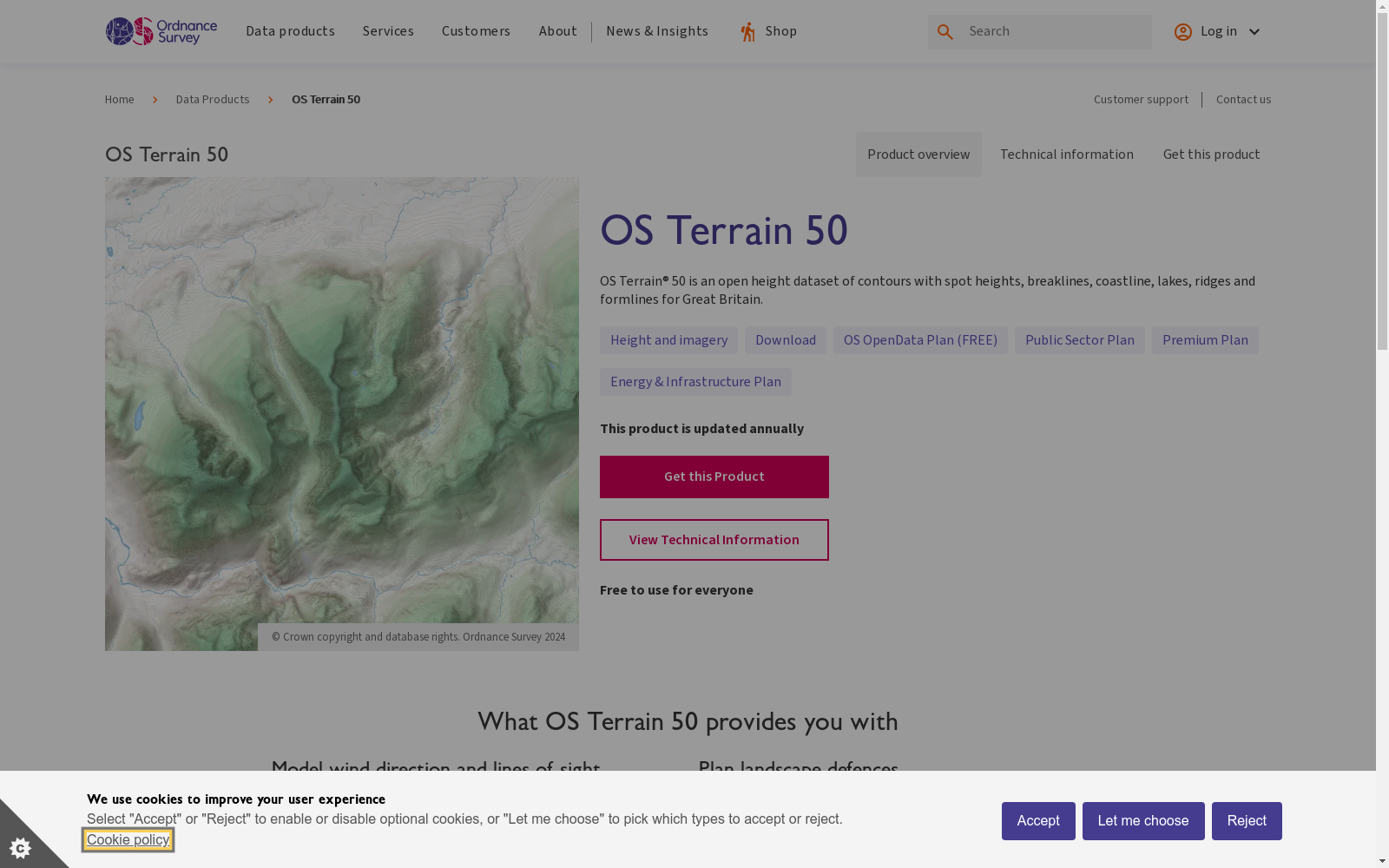The width and height of the screenshot is (1389, 868).
Task: Go to Data Products breadcrumb
Action: [213, 100]
